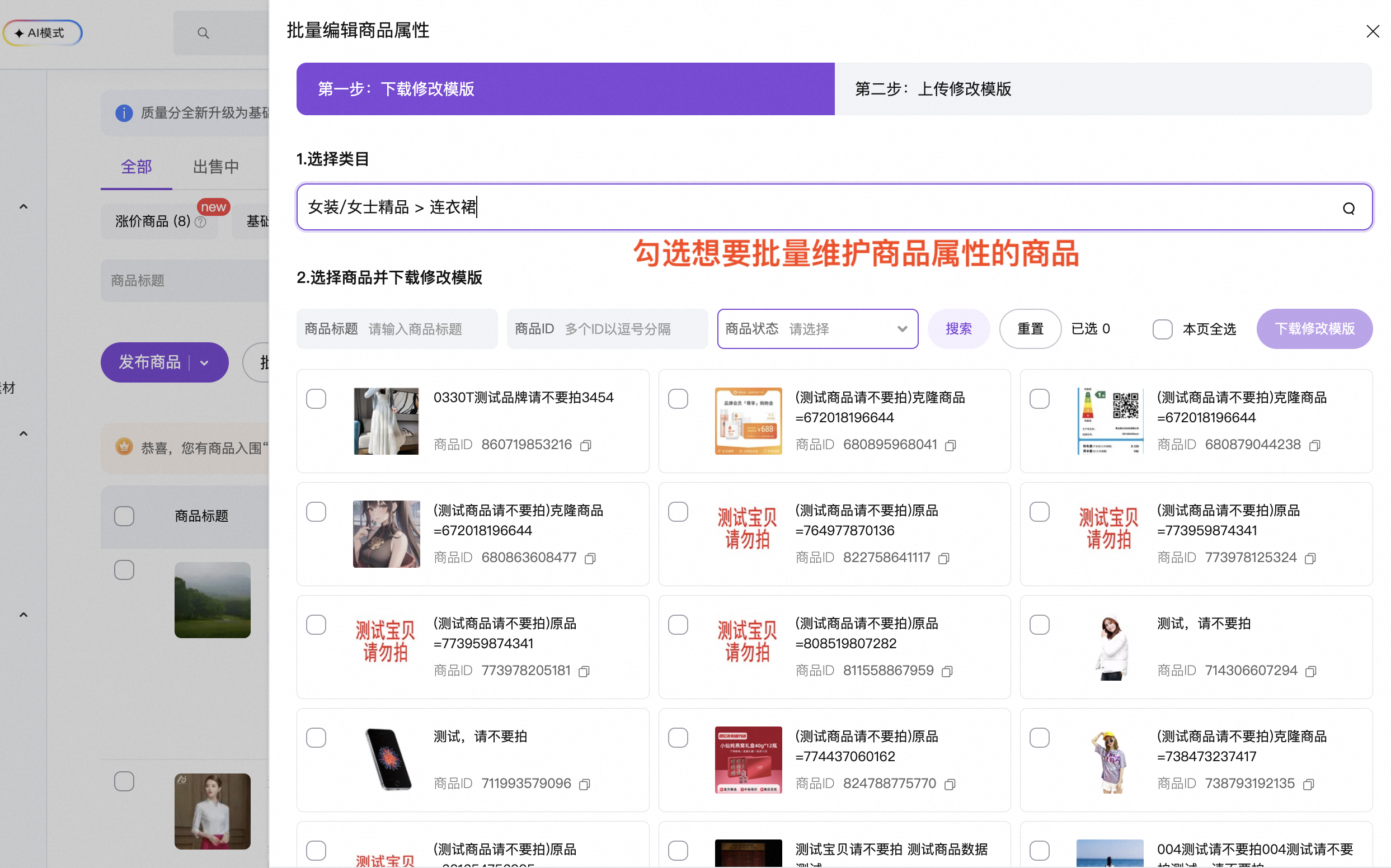Expand the 发布商品 button arrow

pos(204,363)
